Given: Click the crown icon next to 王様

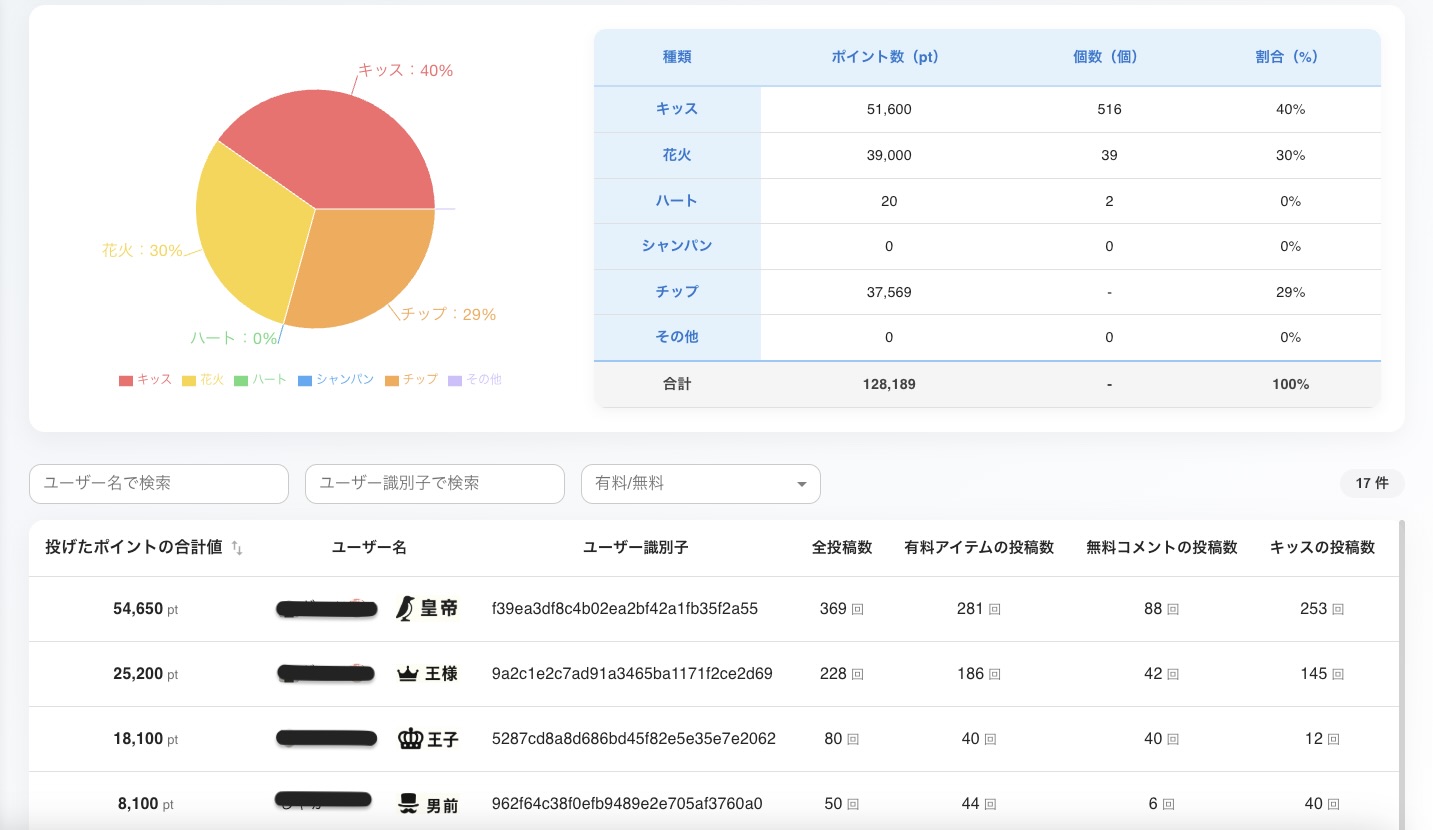Looking at the screenshot, I should pyautogui.click(x=408, y=673).
